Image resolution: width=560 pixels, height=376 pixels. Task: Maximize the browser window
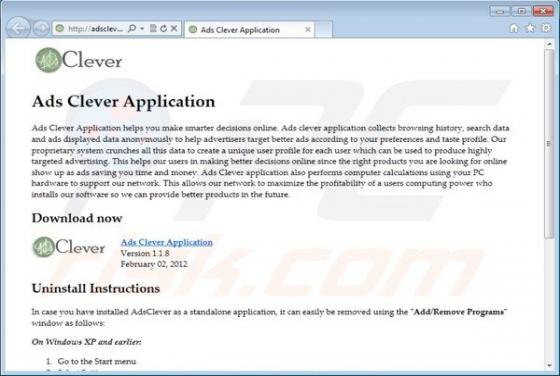[521, 11]
